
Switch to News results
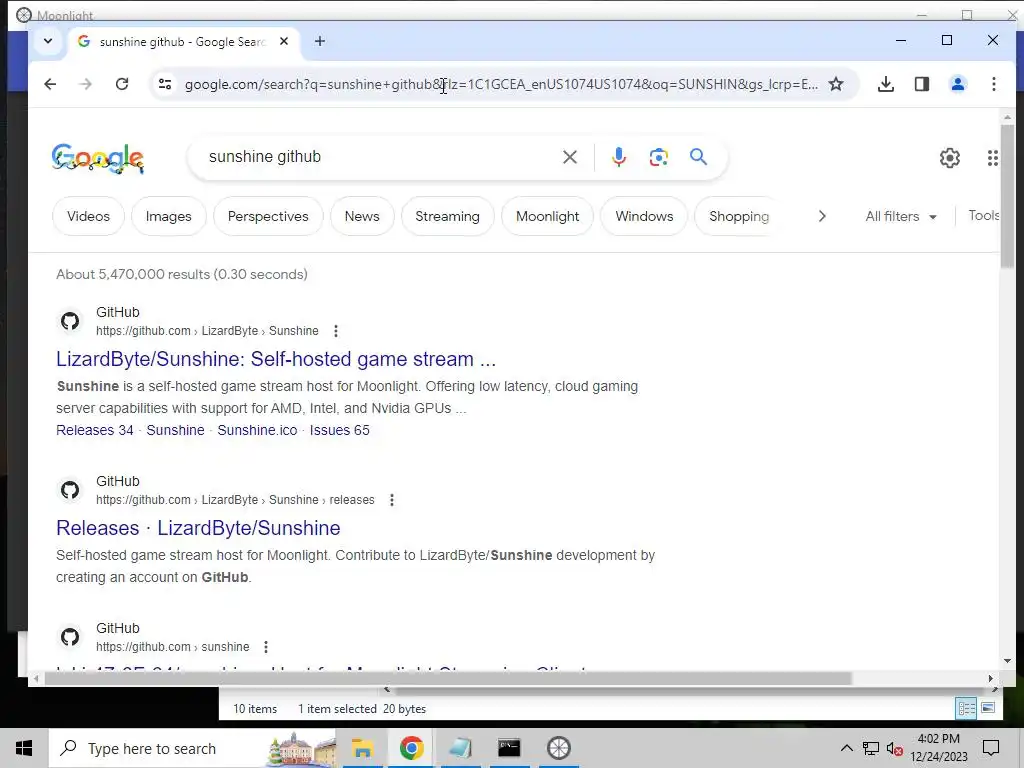tap(362, 216)
